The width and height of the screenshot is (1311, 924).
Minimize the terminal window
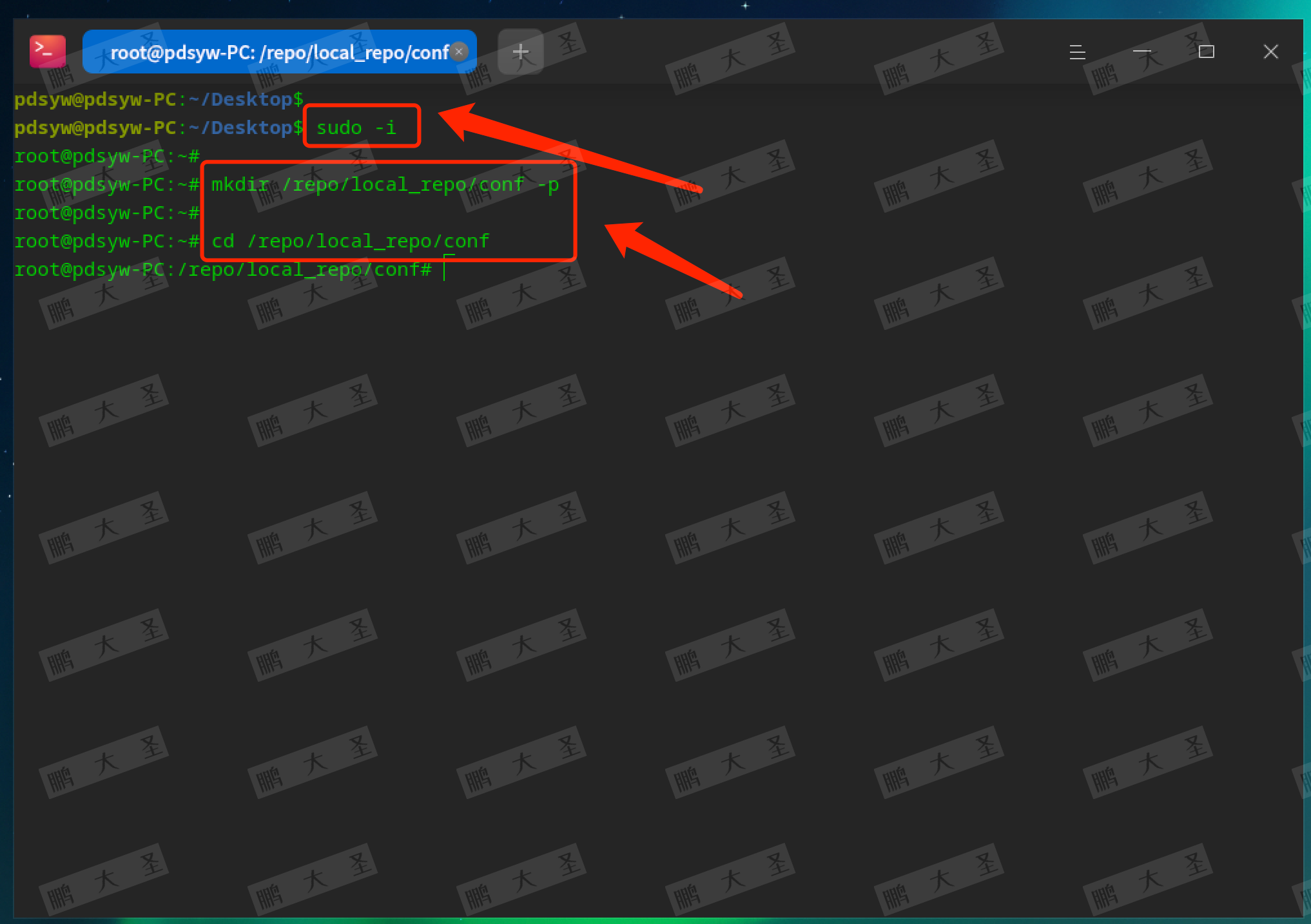1141,52
